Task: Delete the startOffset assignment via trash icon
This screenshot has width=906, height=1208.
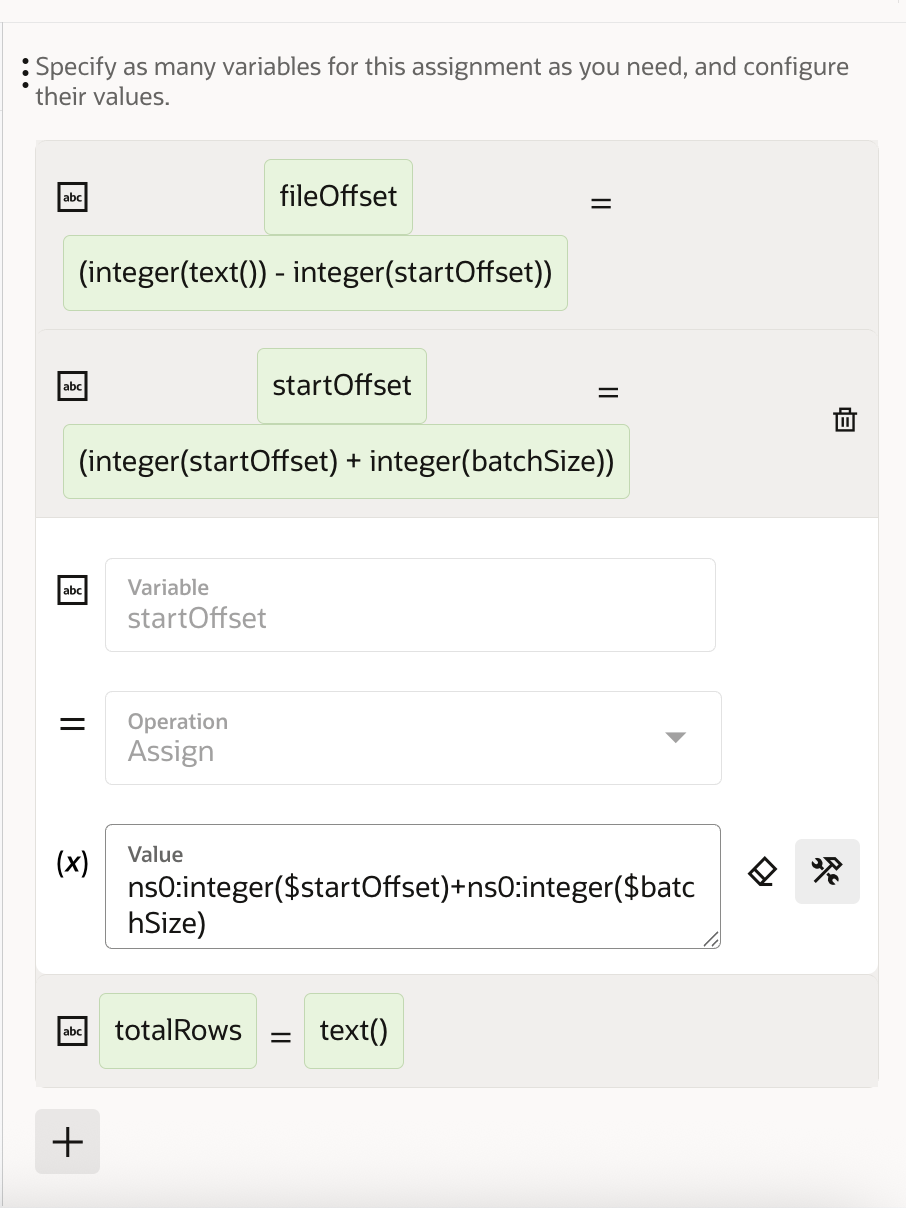Action: click(x=845, y=421)
